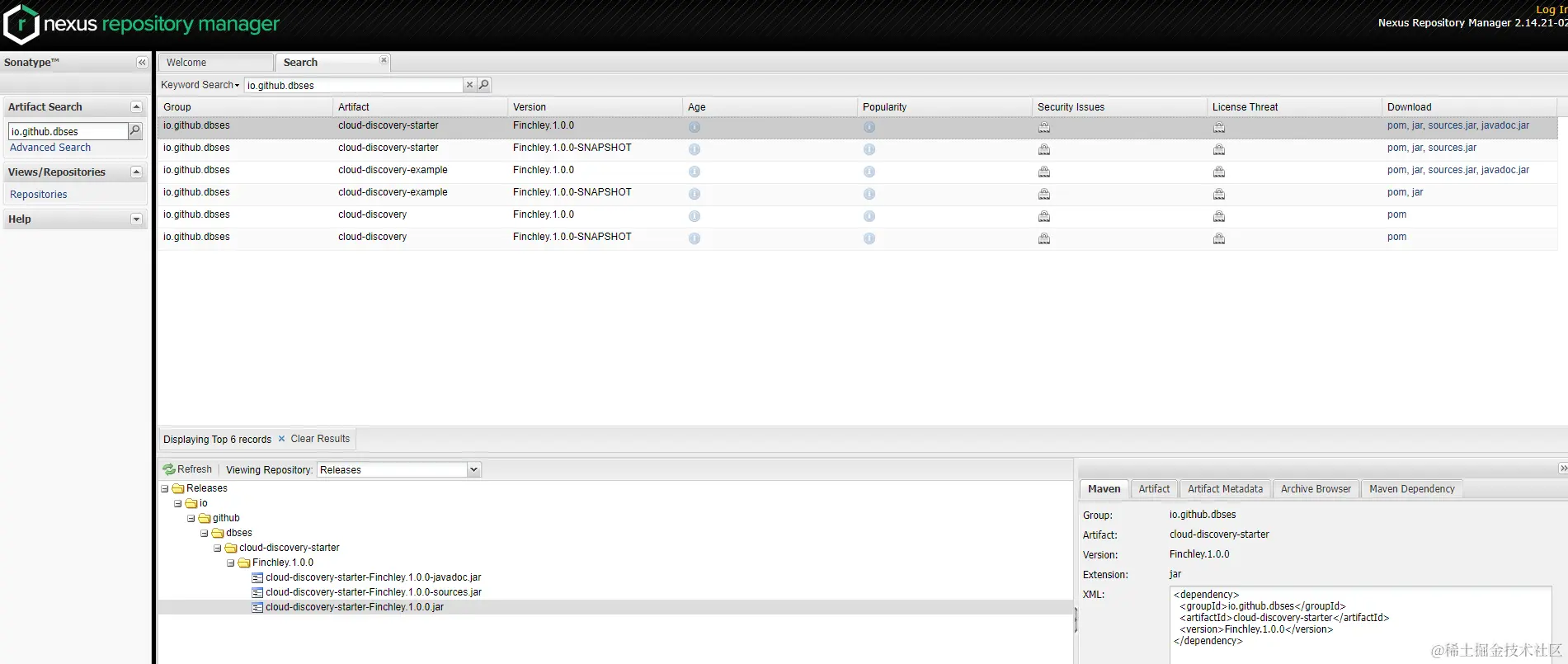Sort by the Popularity column header
This screenshot has width=1568, height=664.
pyautogui.click(x=944, y=107)
